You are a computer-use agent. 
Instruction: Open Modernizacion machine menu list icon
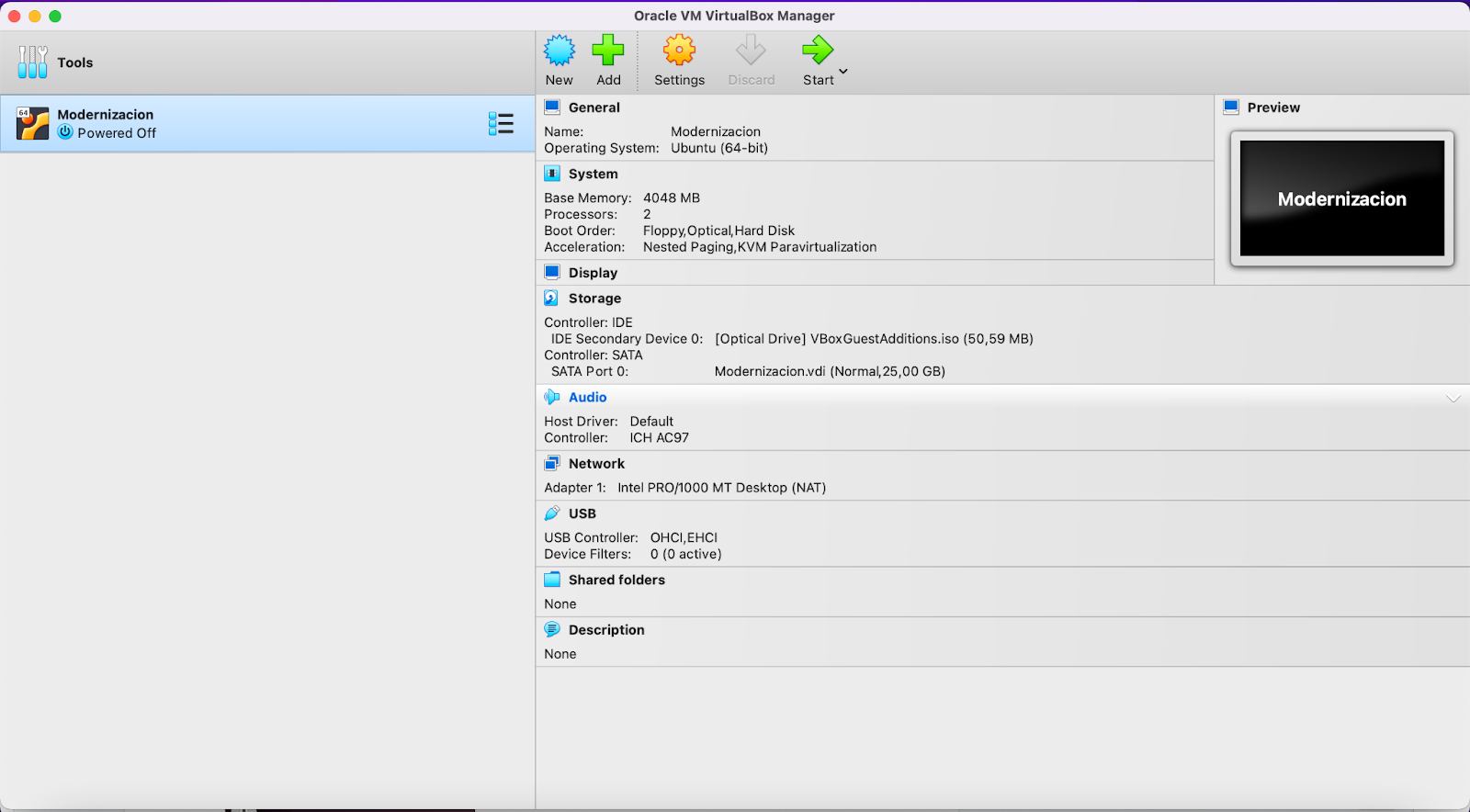click(x=501, y=124)
